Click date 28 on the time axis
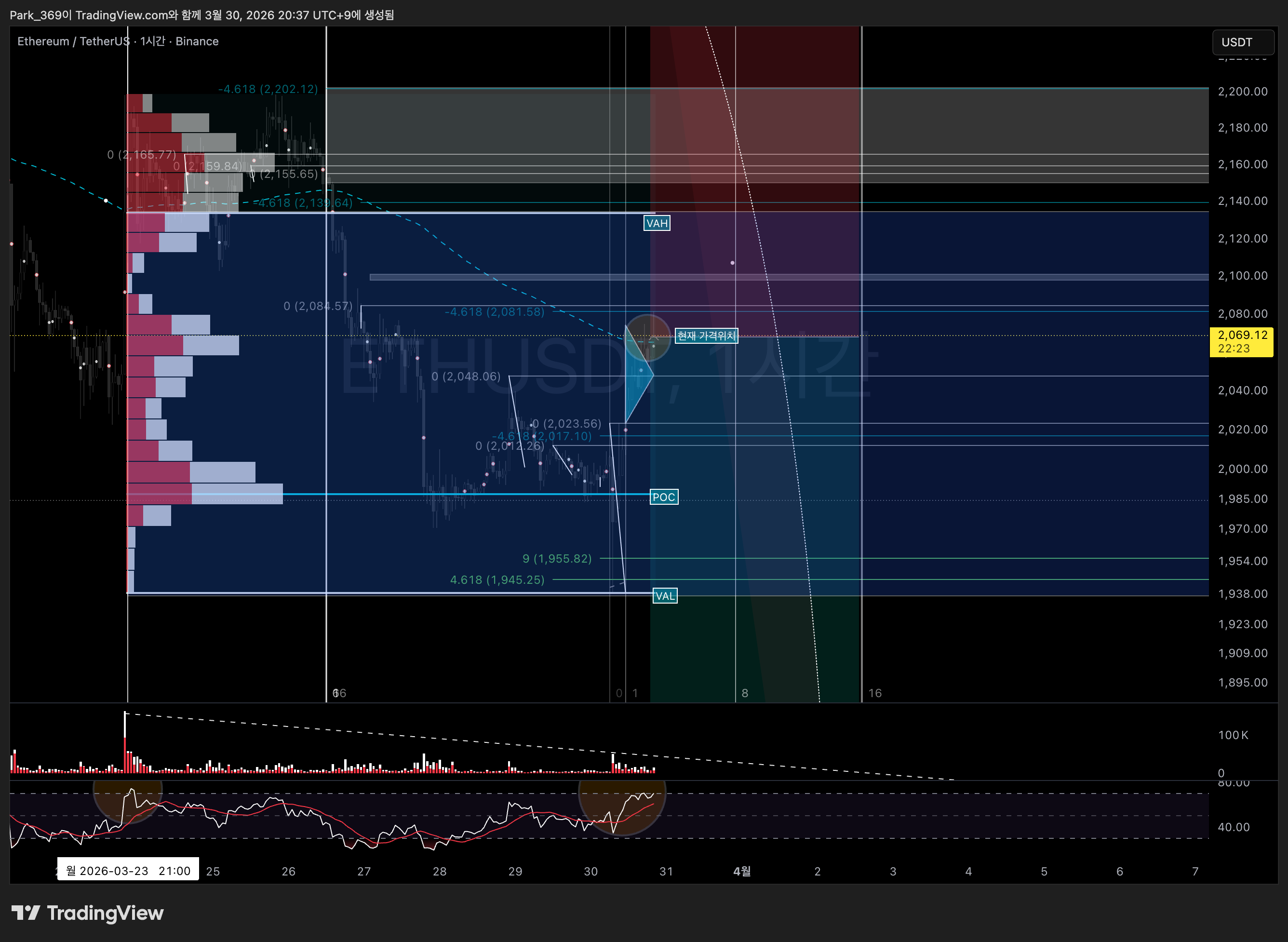Image resolution: width=1288 pixels, height=942 pixels. 440,871
